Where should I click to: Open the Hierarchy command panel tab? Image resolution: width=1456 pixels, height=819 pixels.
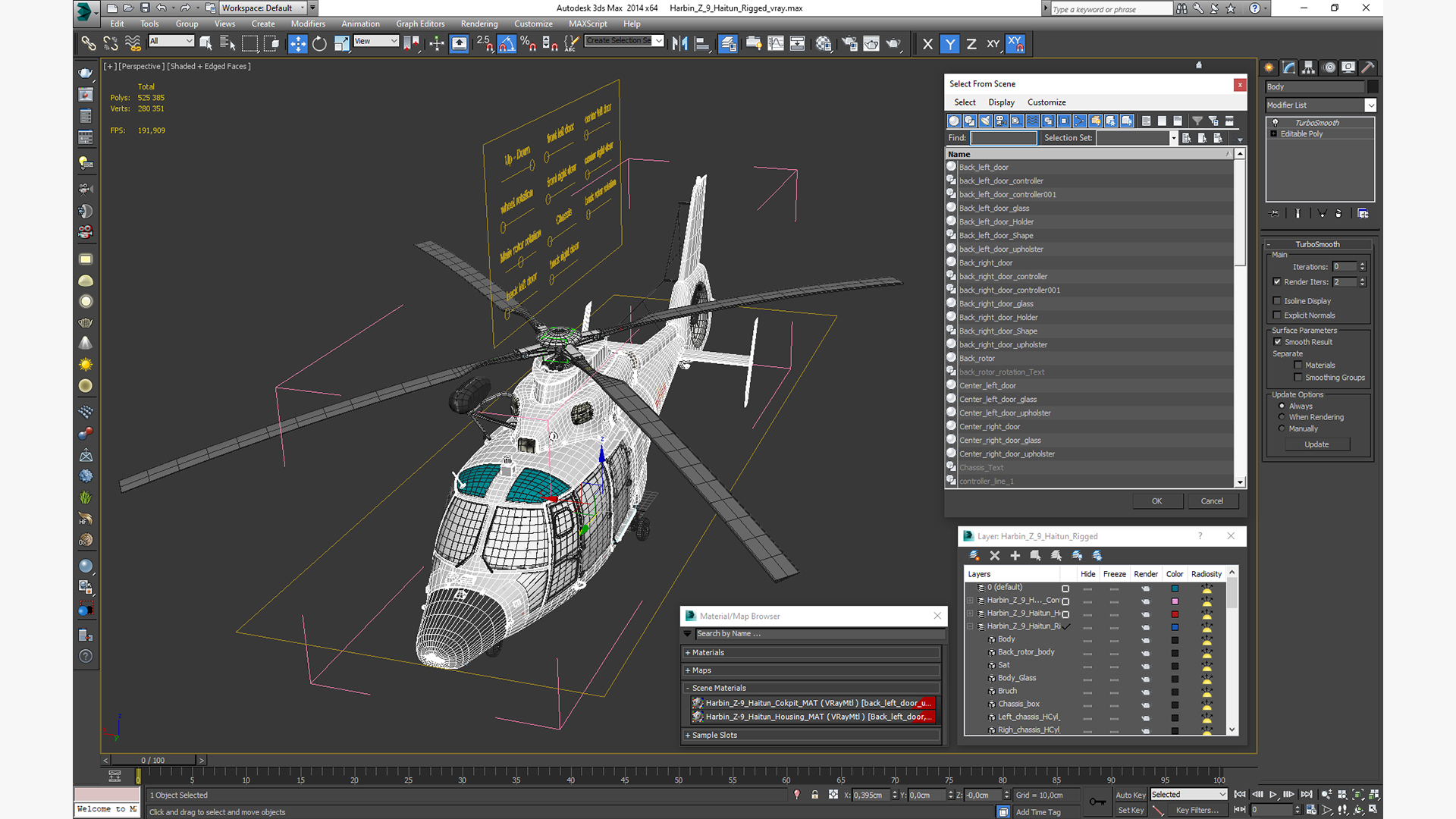pyautogui.click(x=1308, y=67)
